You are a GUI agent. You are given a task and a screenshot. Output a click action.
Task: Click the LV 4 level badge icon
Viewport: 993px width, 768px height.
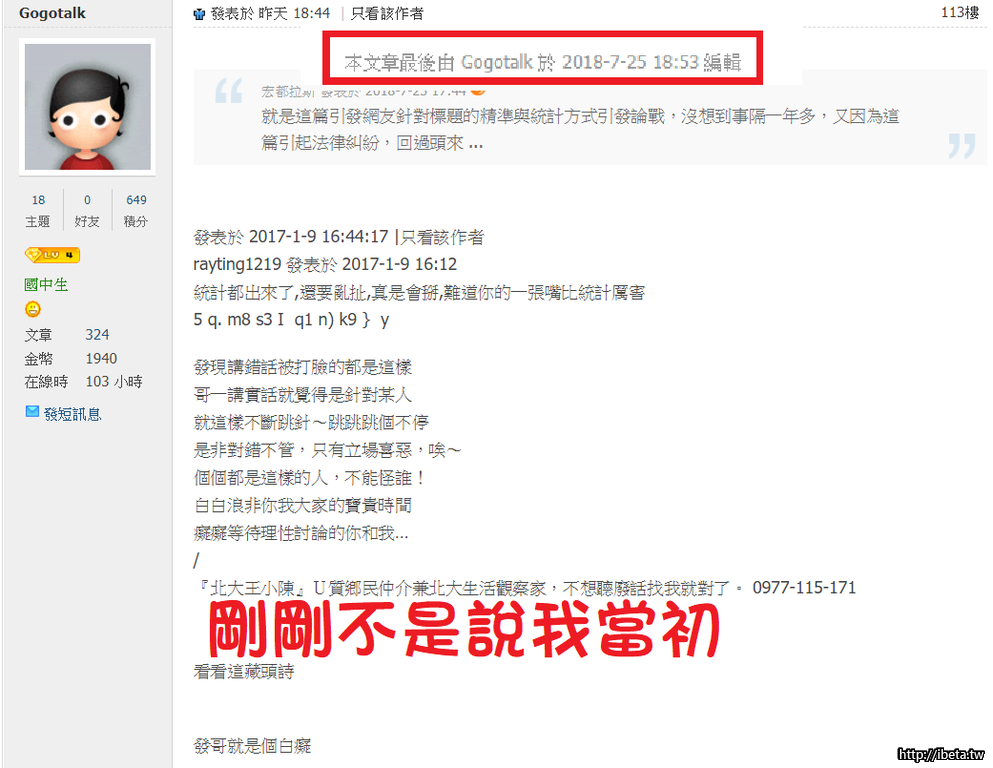[x=52, y=255]
